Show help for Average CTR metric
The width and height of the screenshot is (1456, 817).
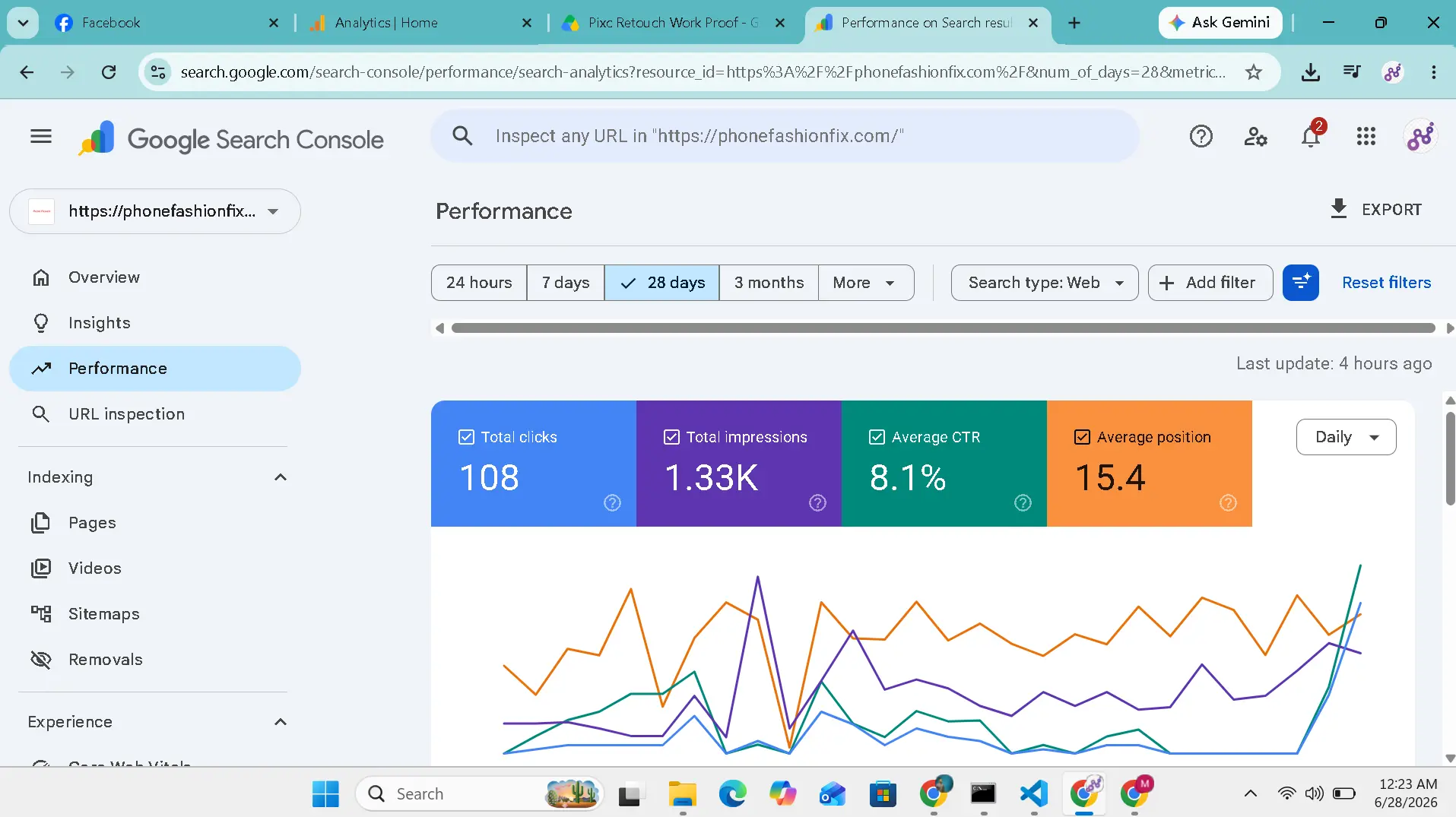tap(1023, 502)
